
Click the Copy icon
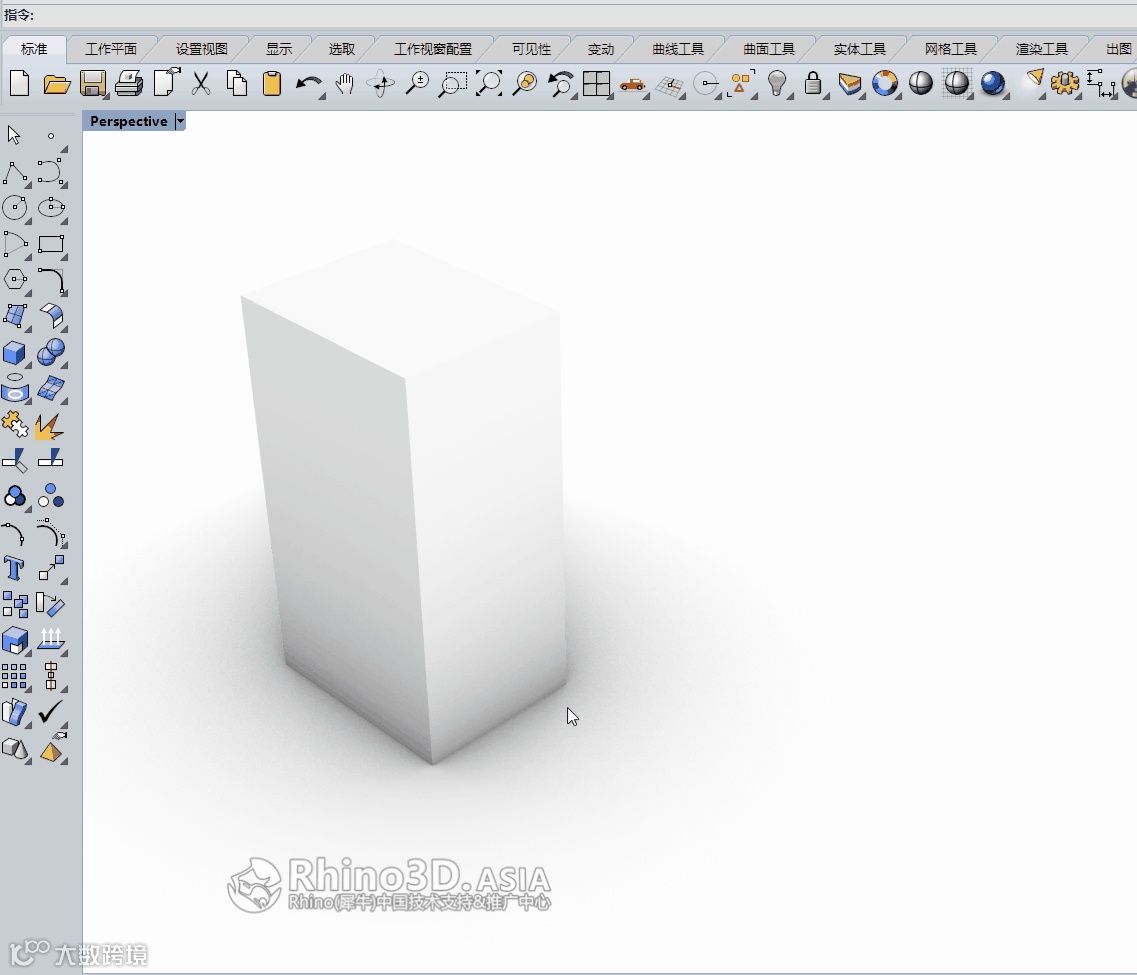click(x=236, y=84)
